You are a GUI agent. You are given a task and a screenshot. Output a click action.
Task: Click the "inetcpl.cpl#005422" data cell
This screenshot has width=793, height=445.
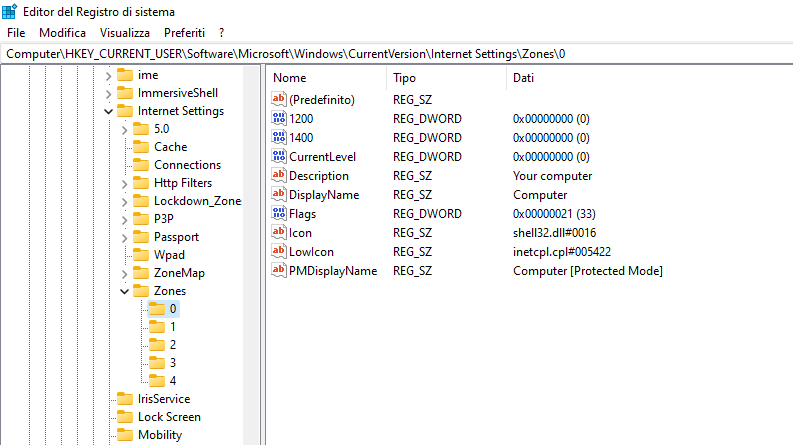562,252
